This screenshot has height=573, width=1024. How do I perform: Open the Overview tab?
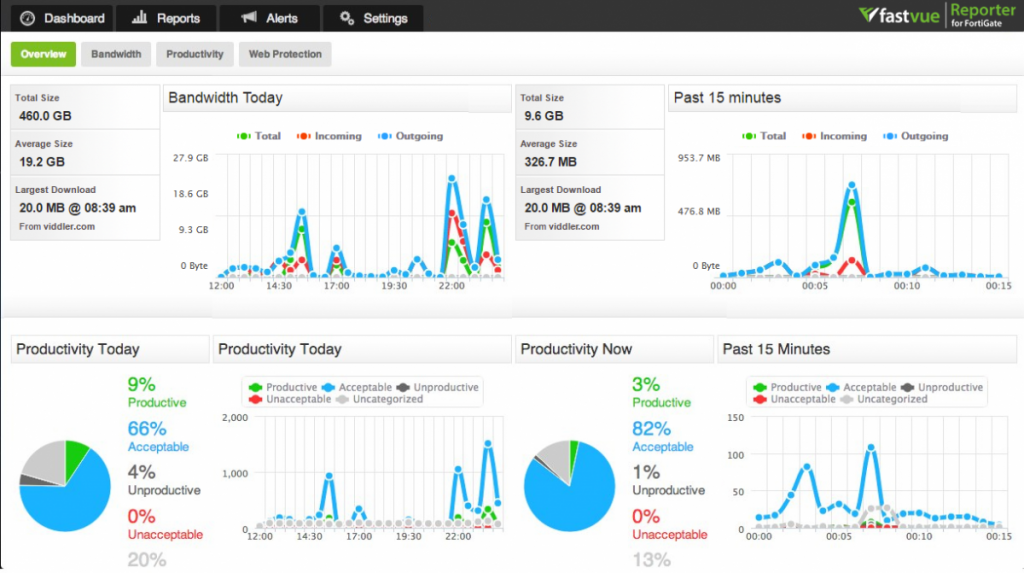coord(43,54)
